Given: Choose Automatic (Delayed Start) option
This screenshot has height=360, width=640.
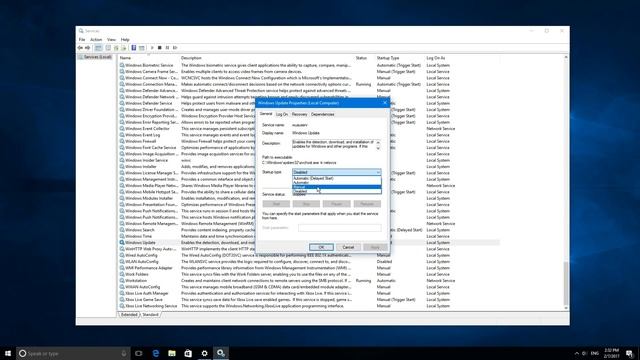Looking at the screenshot, I should coord(337,178).
